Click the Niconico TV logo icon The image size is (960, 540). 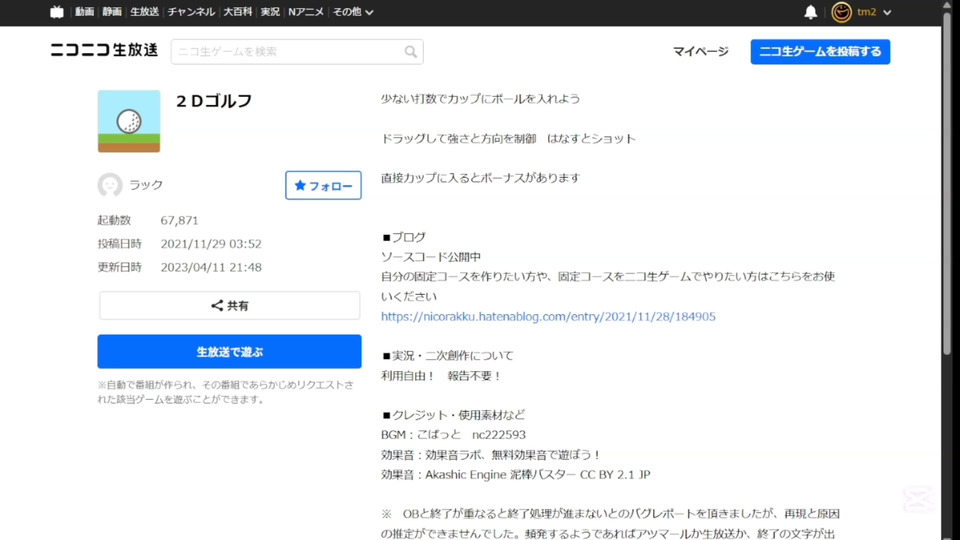click(x=57, y=12)
